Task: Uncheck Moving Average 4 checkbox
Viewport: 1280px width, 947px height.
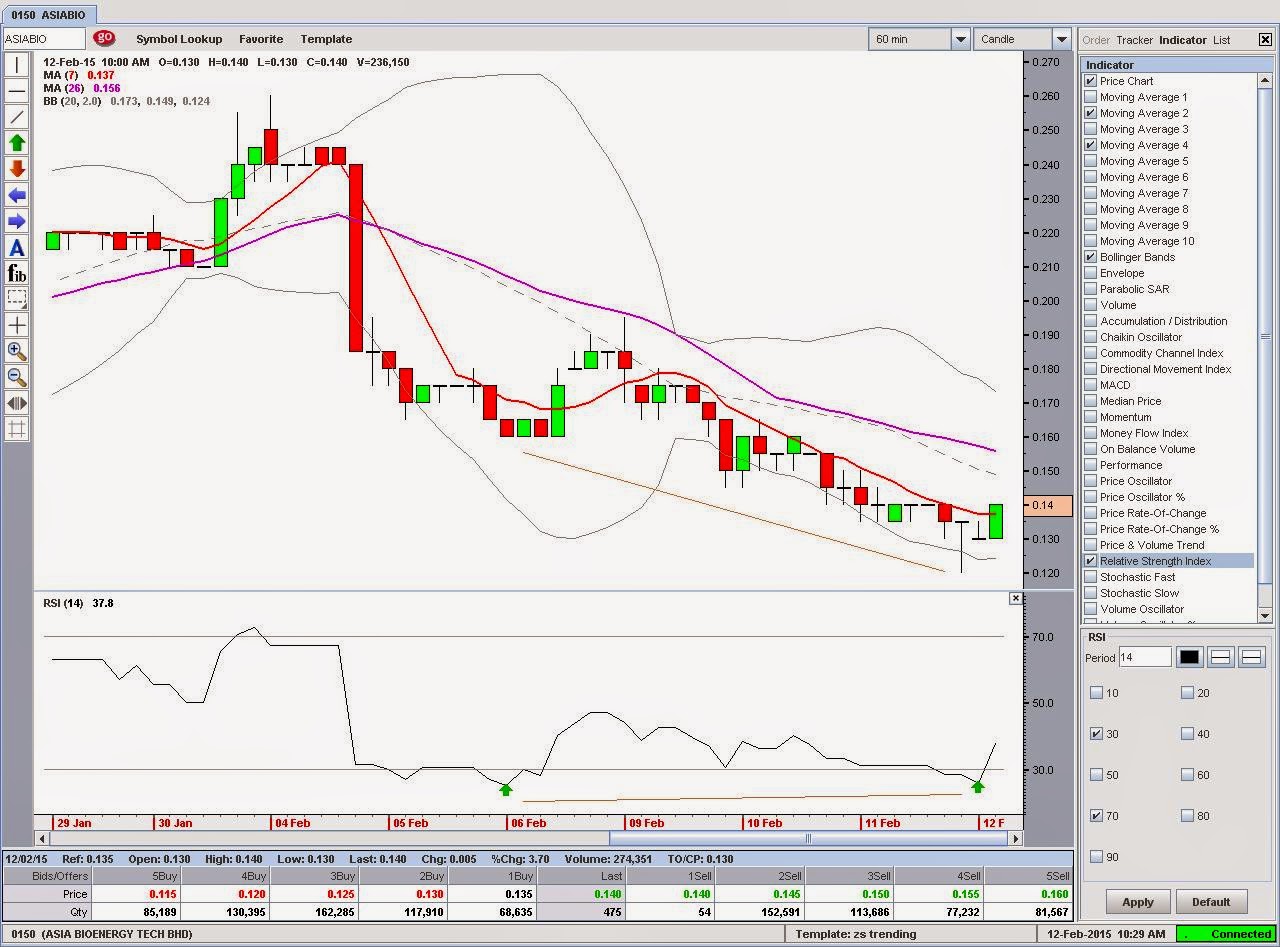Action: click(1091, 145)
